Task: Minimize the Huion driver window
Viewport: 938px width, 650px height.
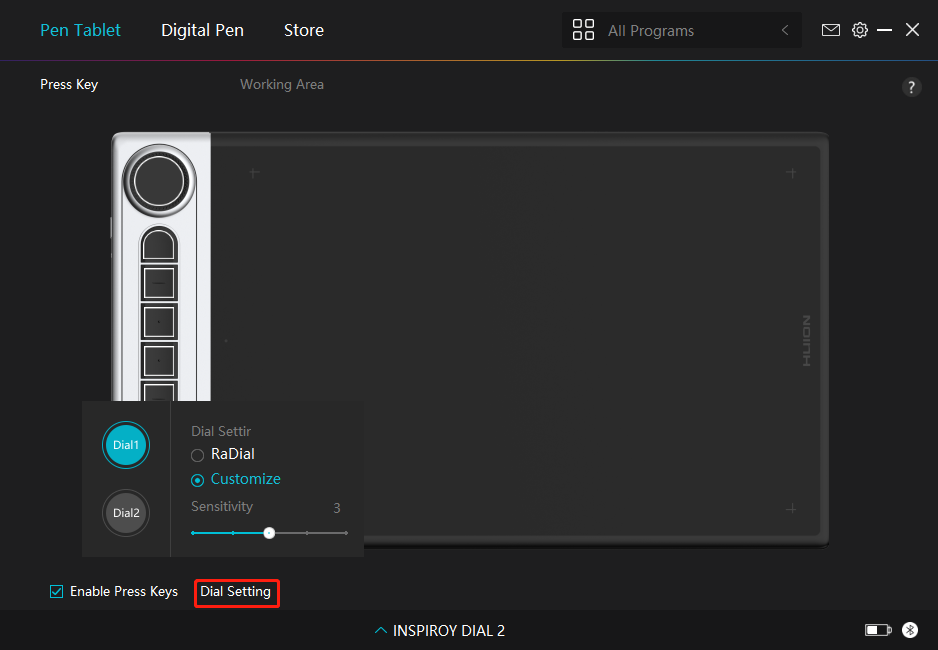Action: pos(885,30)
